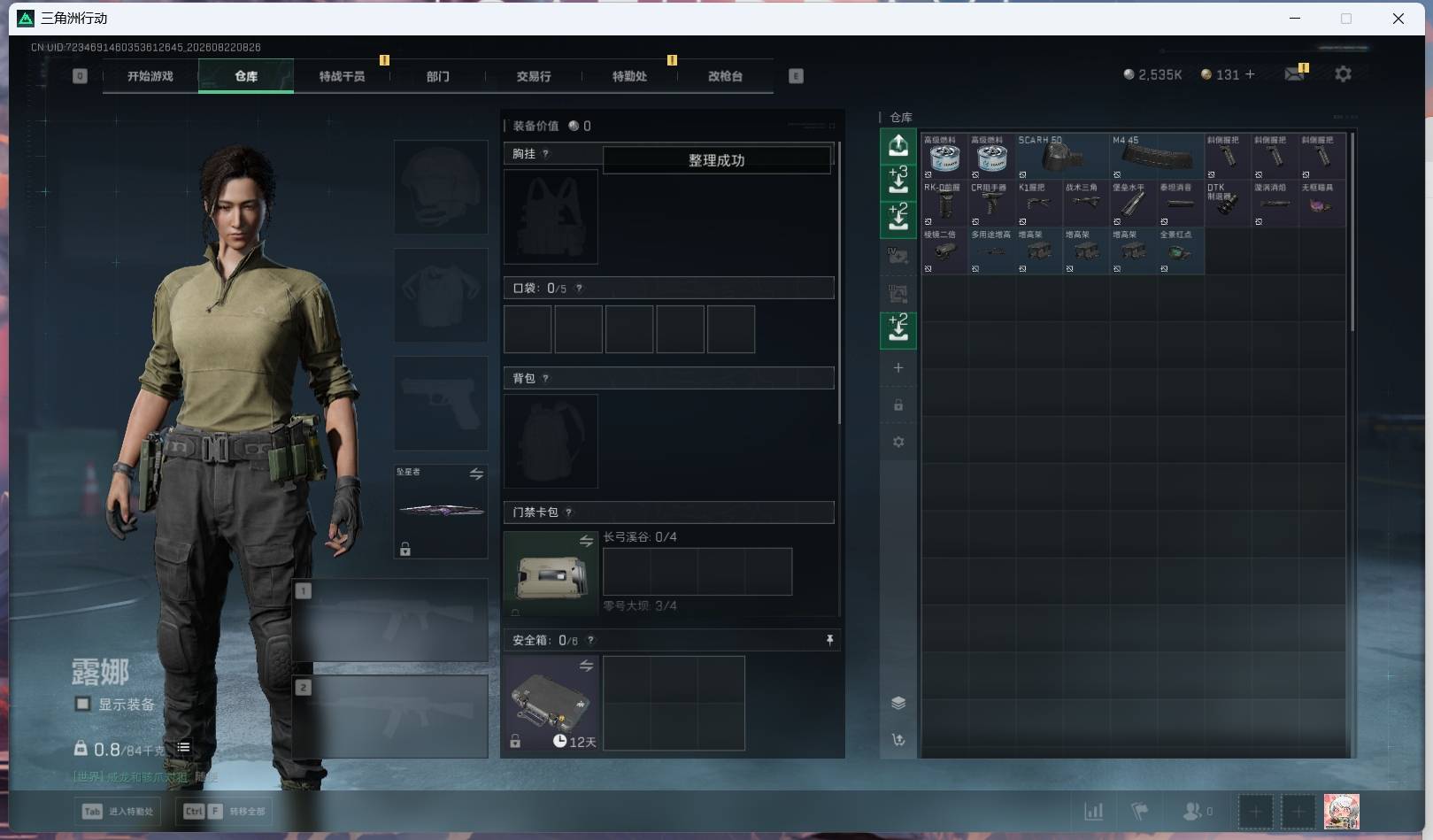Select the DTK制退器 item
This screenshot has width=1433, height=840.
coord(1228,204)
